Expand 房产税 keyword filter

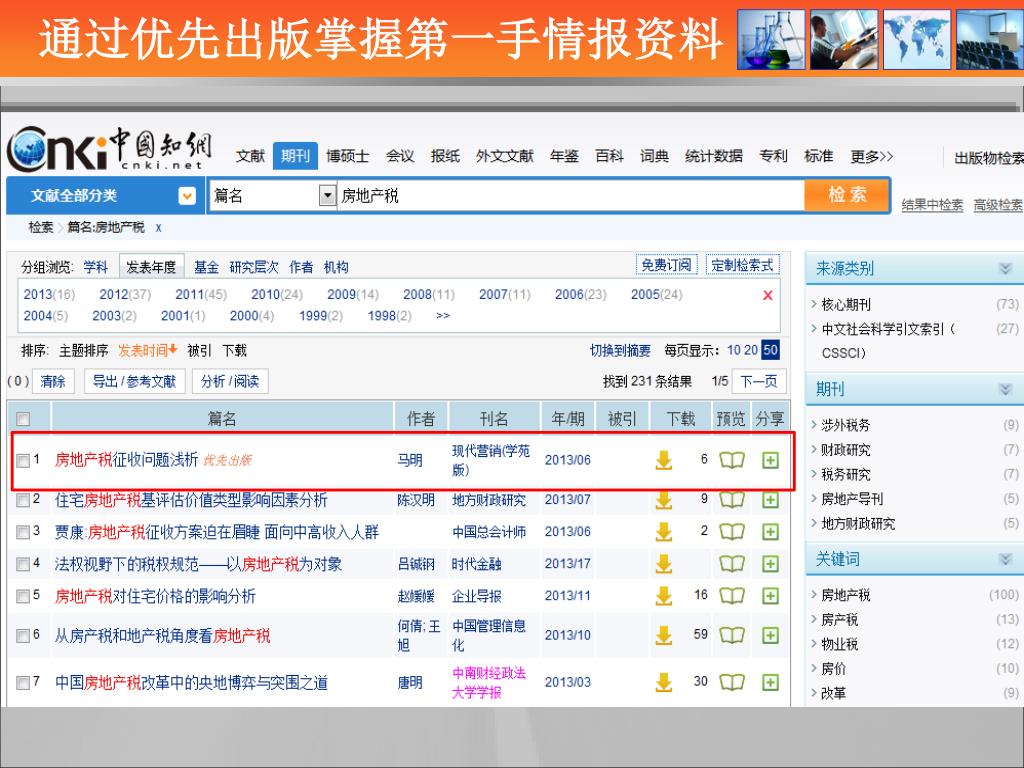(840, 619)
